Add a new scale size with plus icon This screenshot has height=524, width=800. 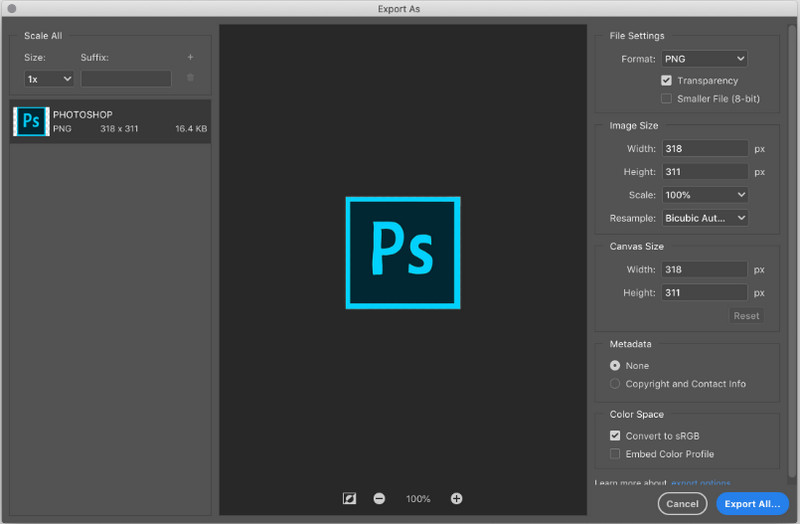pyautogui.click(x=190, y=57)
